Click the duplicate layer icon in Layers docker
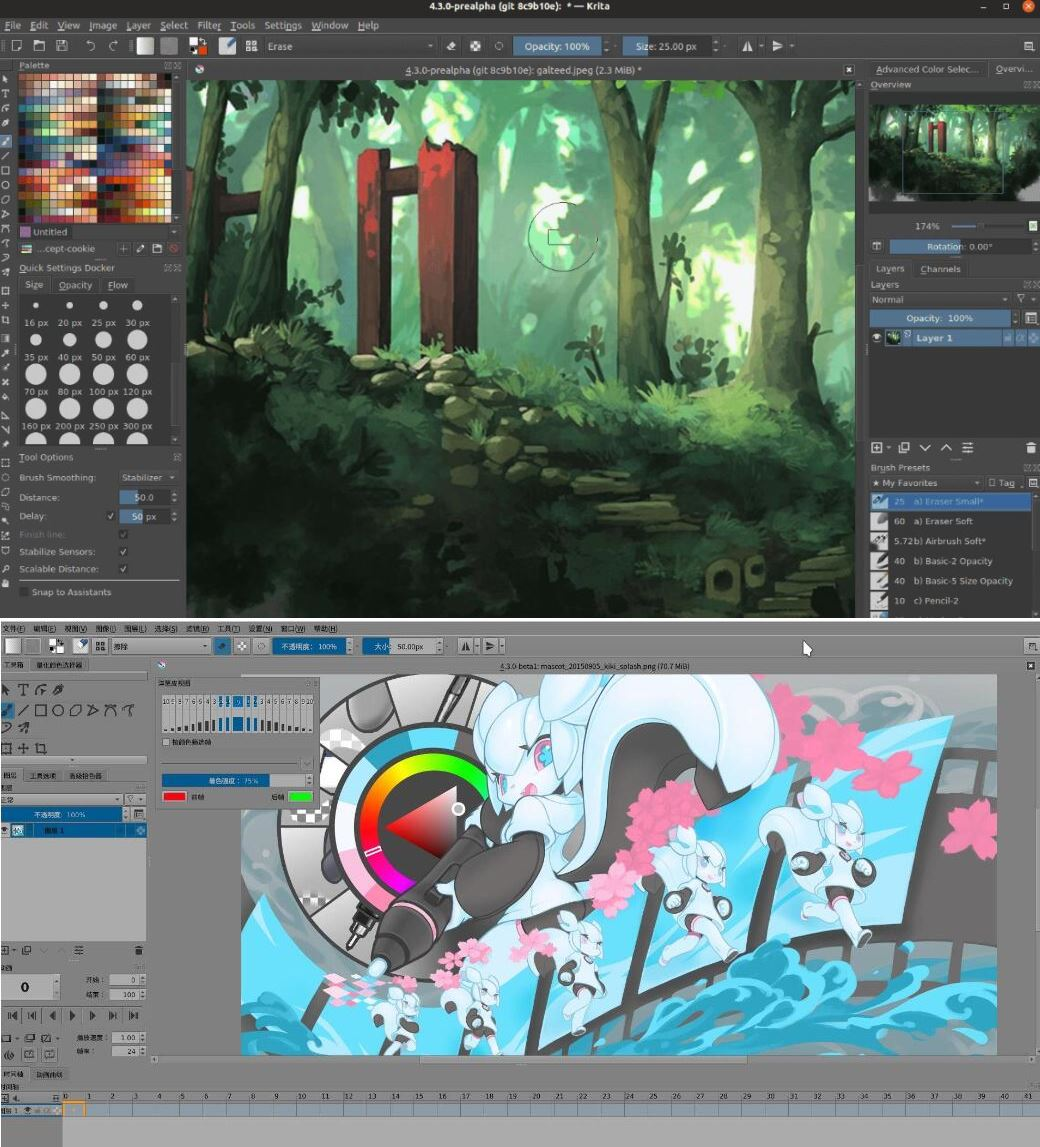The height and width of the screenshot is (1147, 1040). pyautogui.click(x=904, y=448)
